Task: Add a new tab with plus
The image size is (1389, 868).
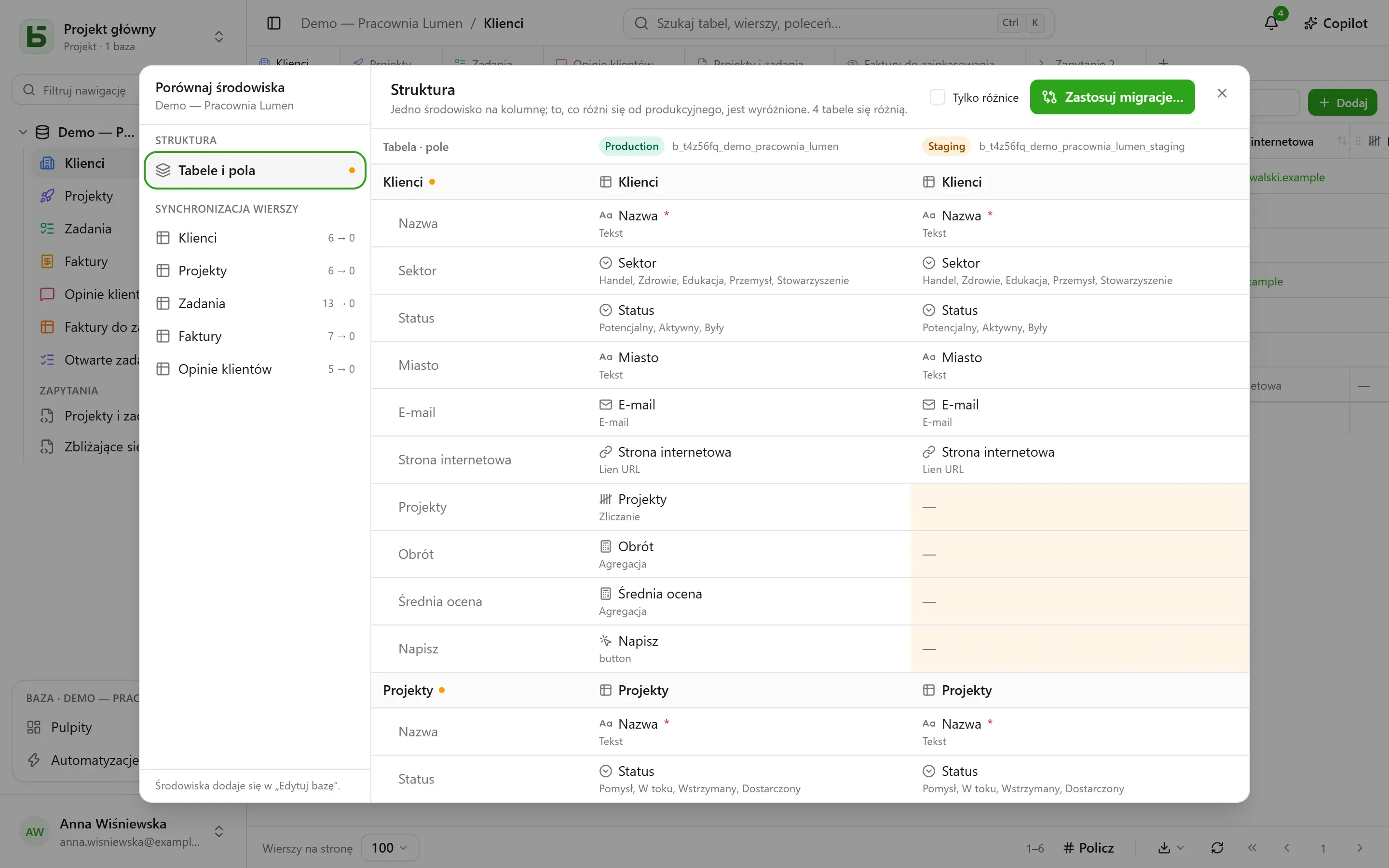Action: point(1163,62)
